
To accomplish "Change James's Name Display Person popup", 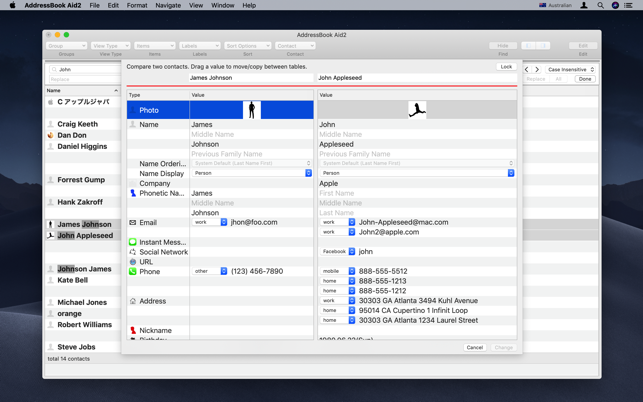I will coord(252,173).
